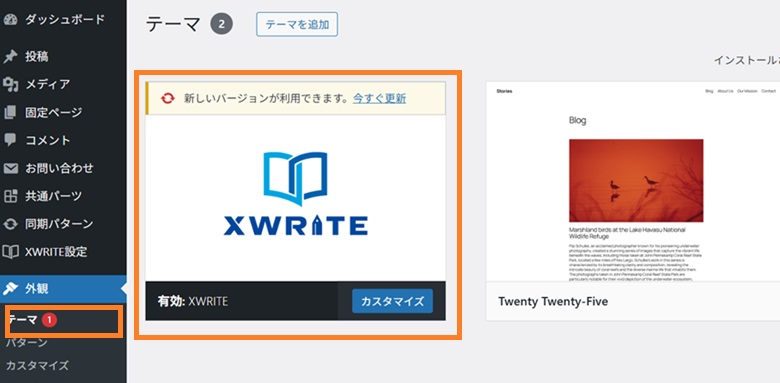Select the パターン submenu item
Viewport: 780px width, 383px height.
pos(27,343)
